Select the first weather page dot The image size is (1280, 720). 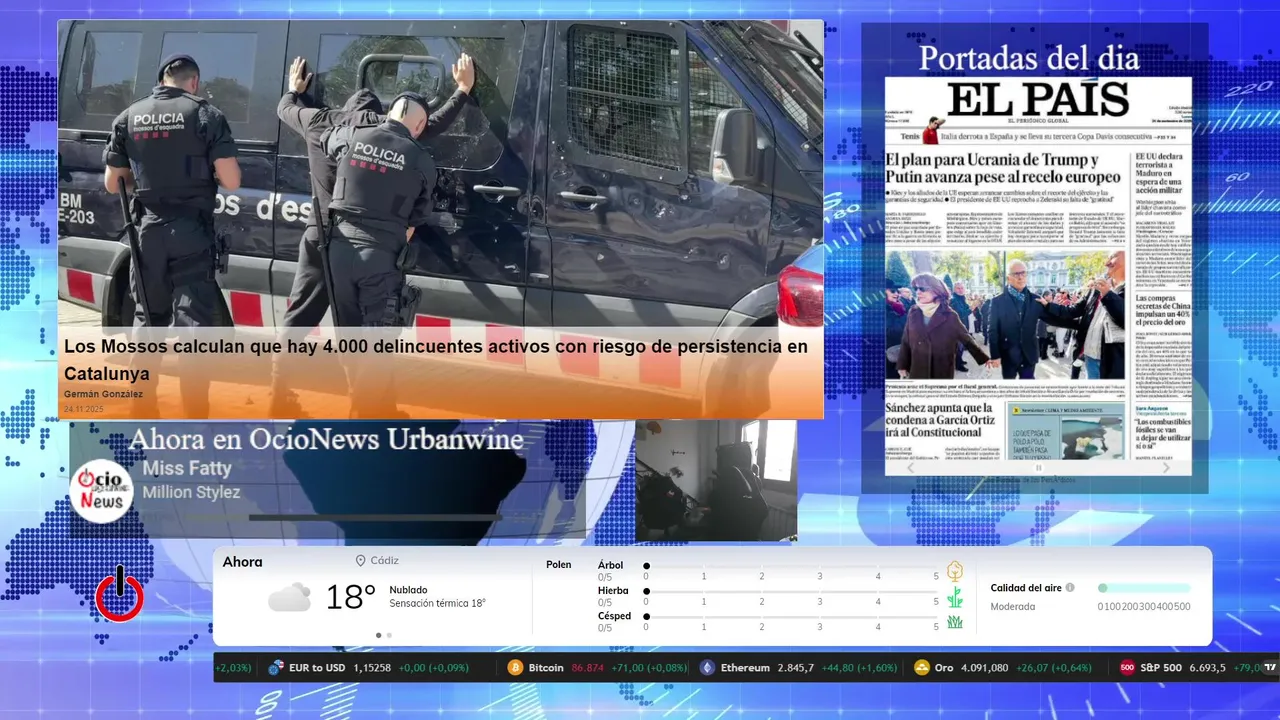[x=378, y=635]
